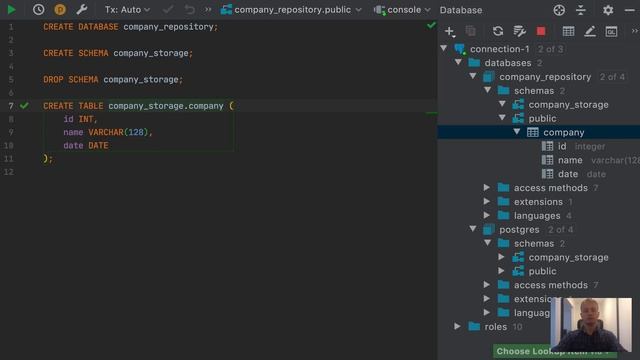This screenshot has height=360, width=640.
Task: Click the red stop square to disconnect
Action: [x=541, y=31]
